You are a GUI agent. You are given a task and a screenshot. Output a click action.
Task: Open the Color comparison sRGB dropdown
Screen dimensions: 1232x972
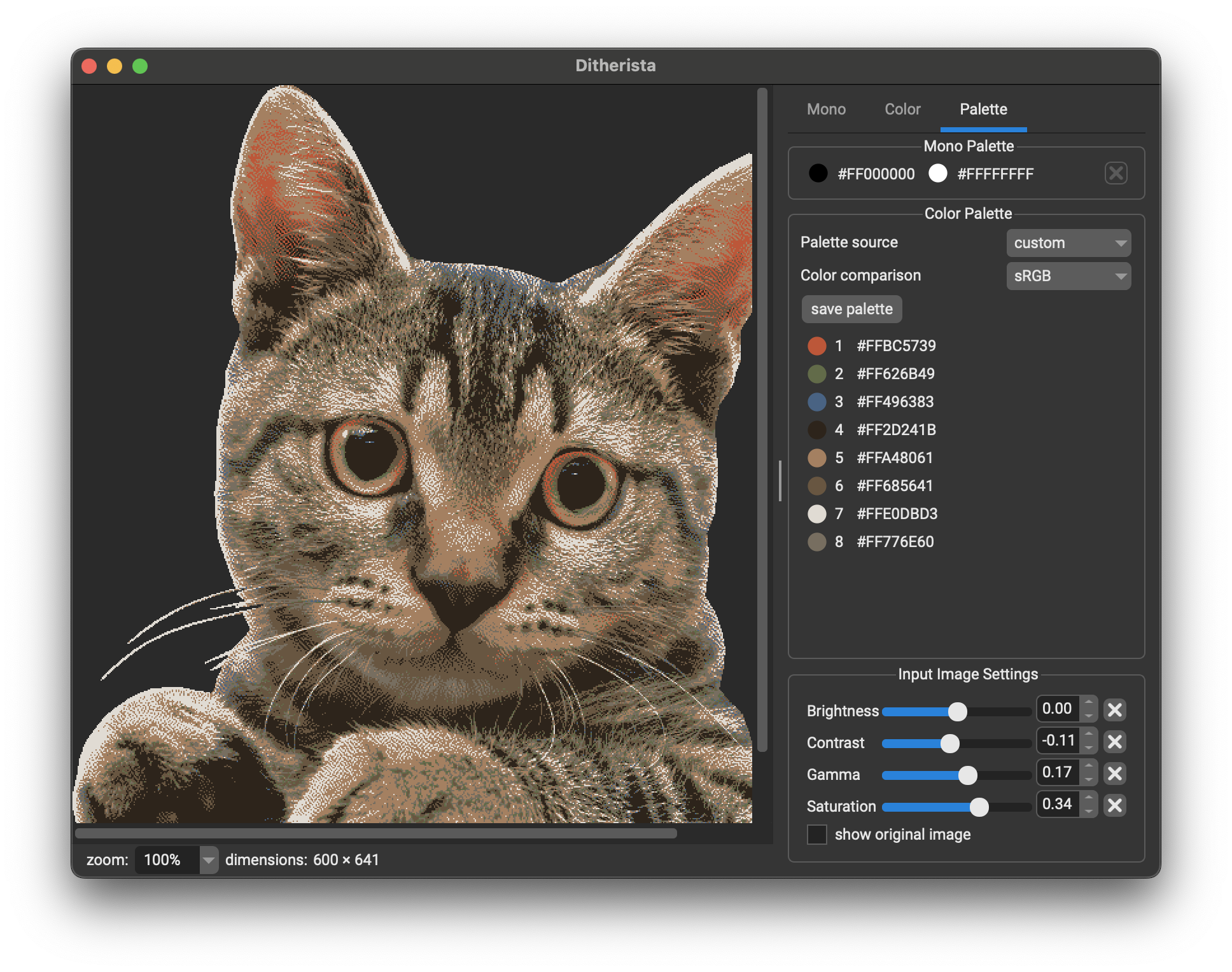(1068, 276)
